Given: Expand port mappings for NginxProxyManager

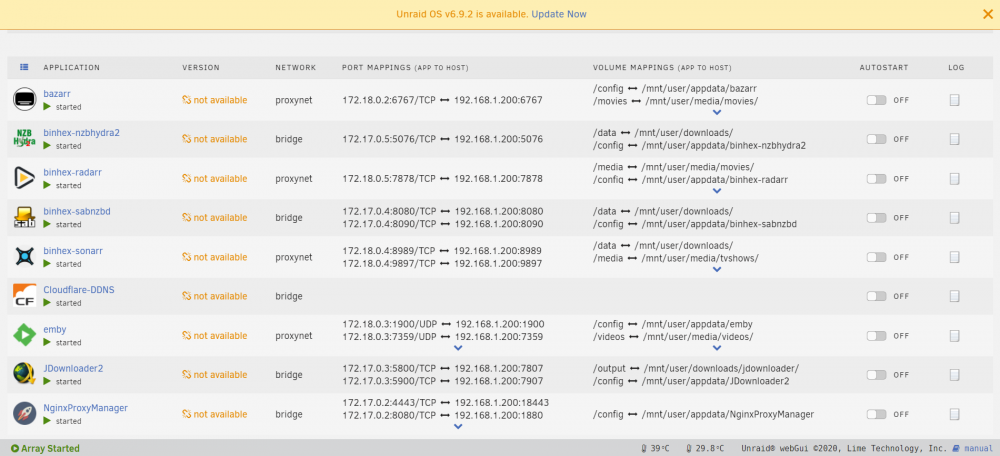Looking at the screenshot, I should (457, 426).
